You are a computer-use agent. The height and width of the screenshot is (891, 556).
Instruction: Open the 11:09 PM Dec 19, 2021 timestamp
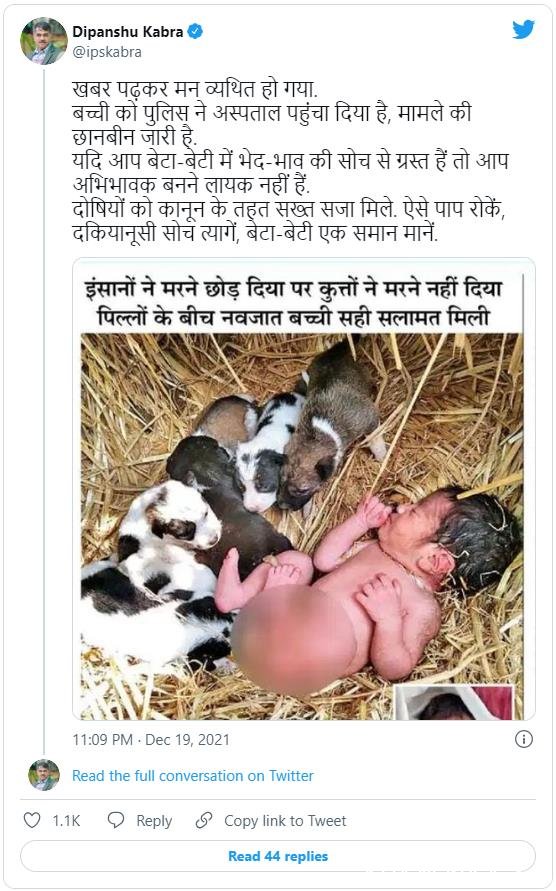pyautogui.click(x=151, y=739)
